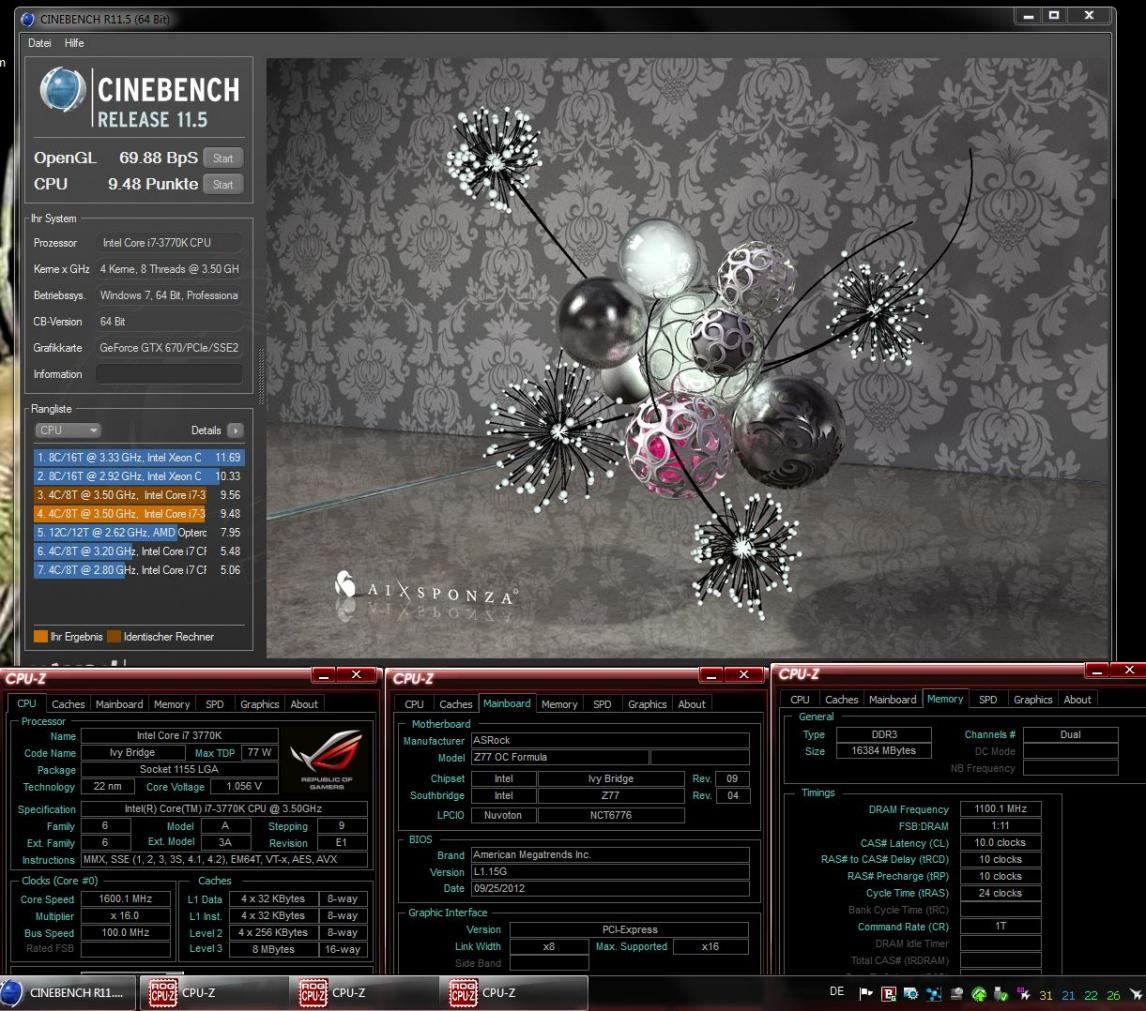This screenshot has width=1146, height=1011.
Task: Click the DE language indicator
Action: (x=837, y=991)
